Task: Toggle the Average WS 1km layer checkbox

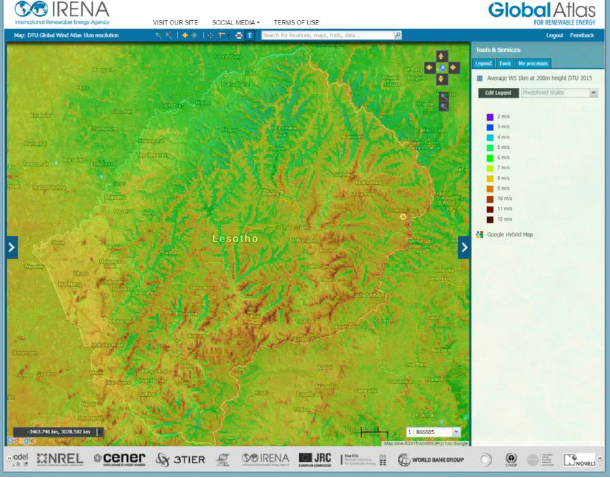Action: pyautogui.click(x=479, y=77)
